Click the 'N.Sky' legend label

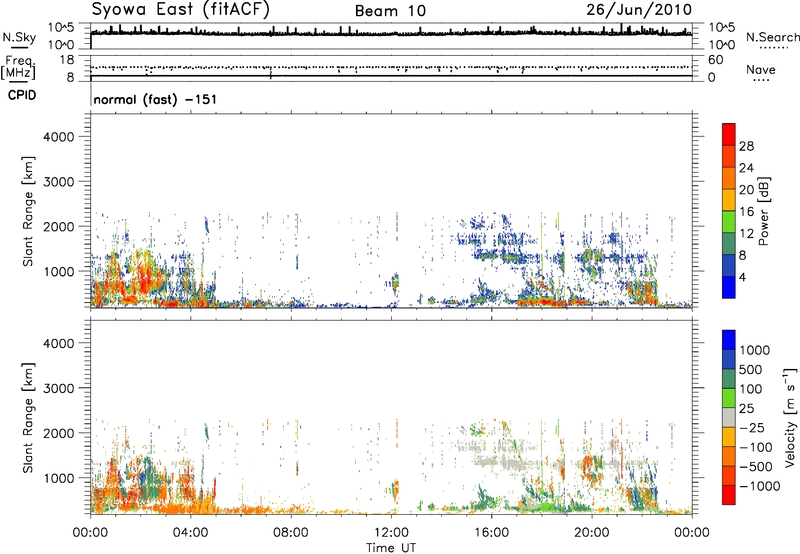(x=19, y=37)
